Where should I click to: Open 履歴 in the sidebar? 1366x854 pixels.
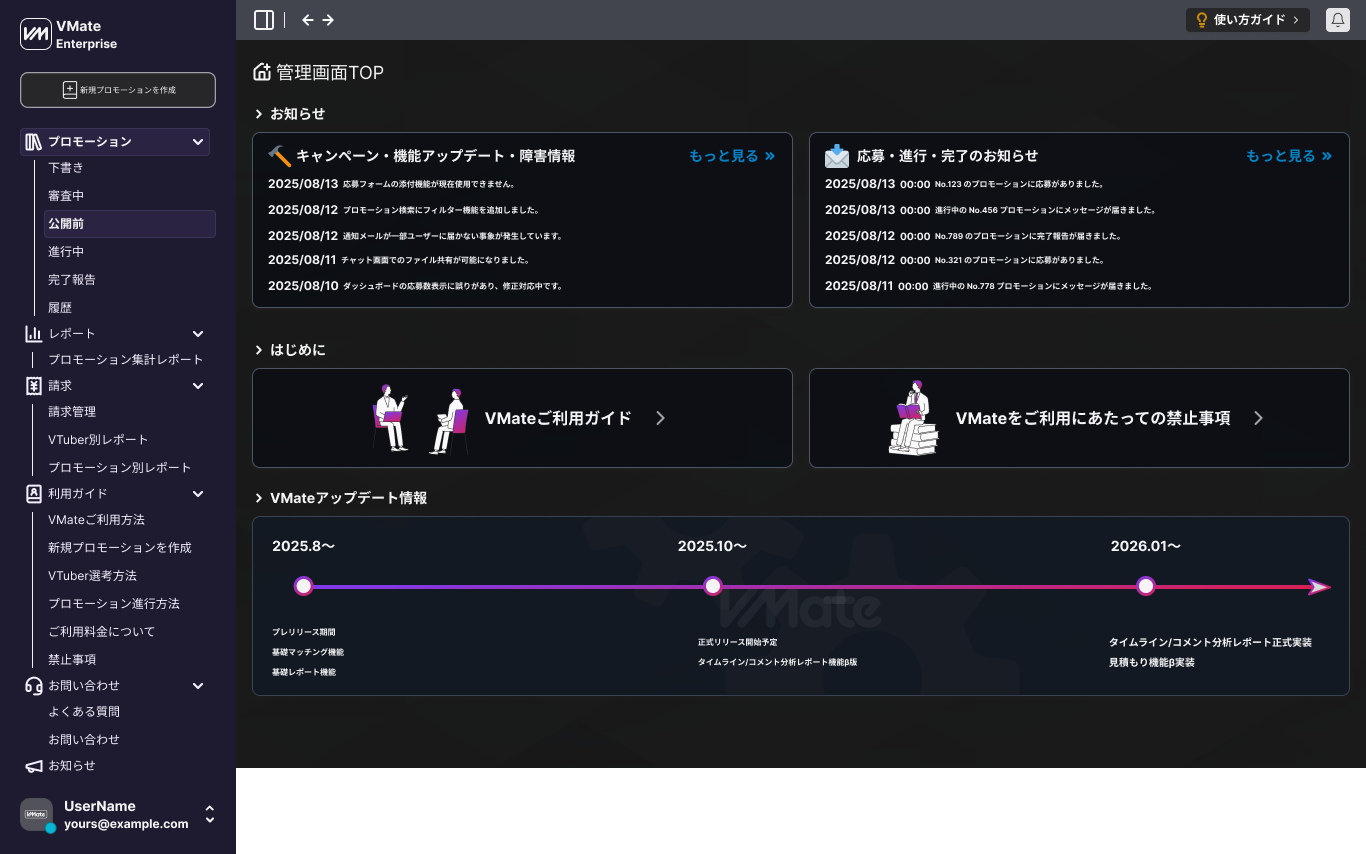pyautogui.click(x=60, y=308)
